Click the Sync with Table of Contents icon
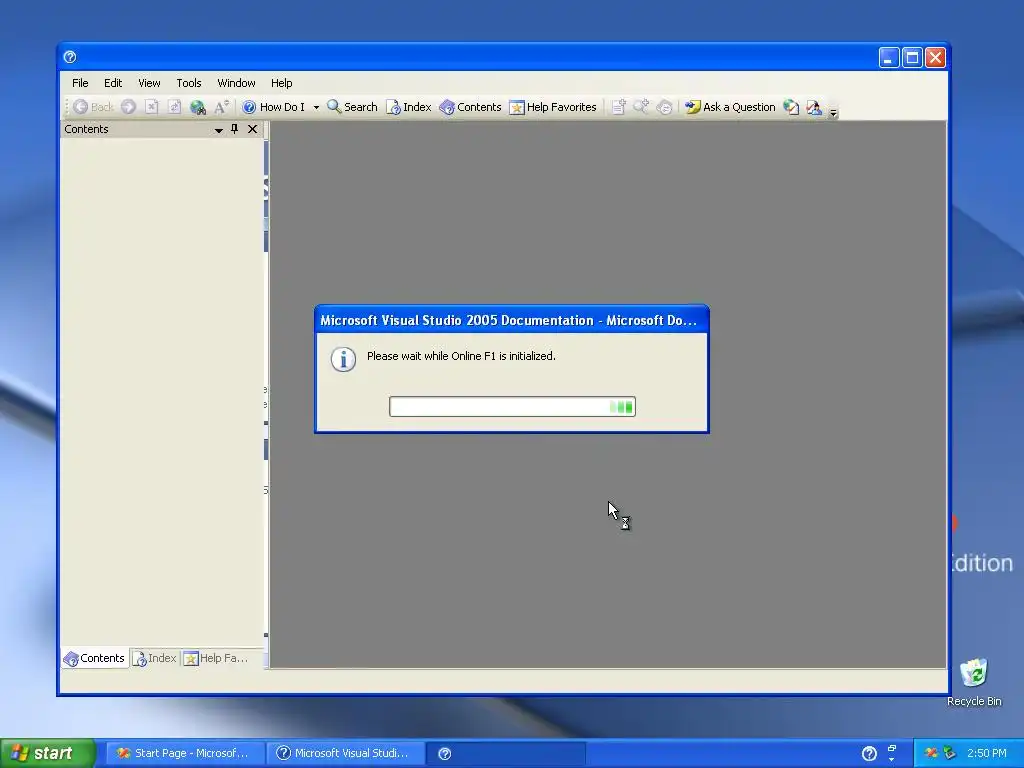 664,107
